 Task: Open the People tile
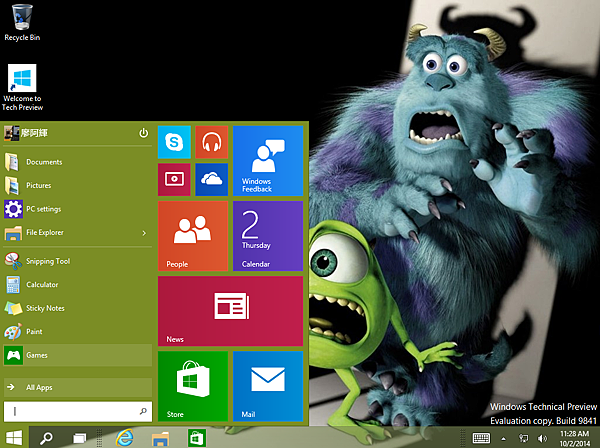pos(193,236)
